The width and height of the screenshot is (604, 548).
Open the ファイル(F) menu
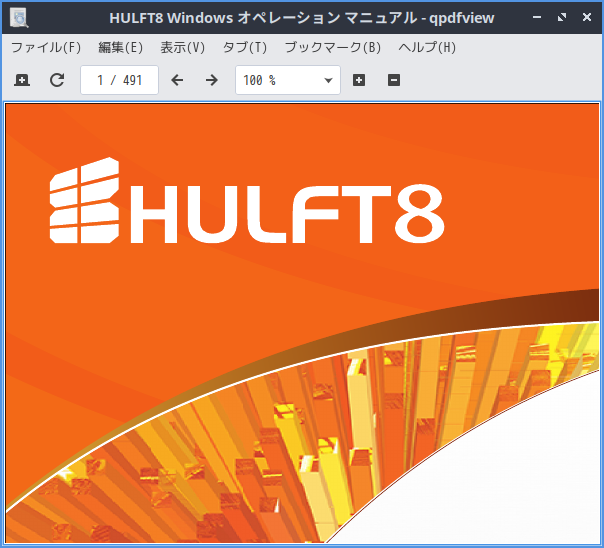pos(46,47)
